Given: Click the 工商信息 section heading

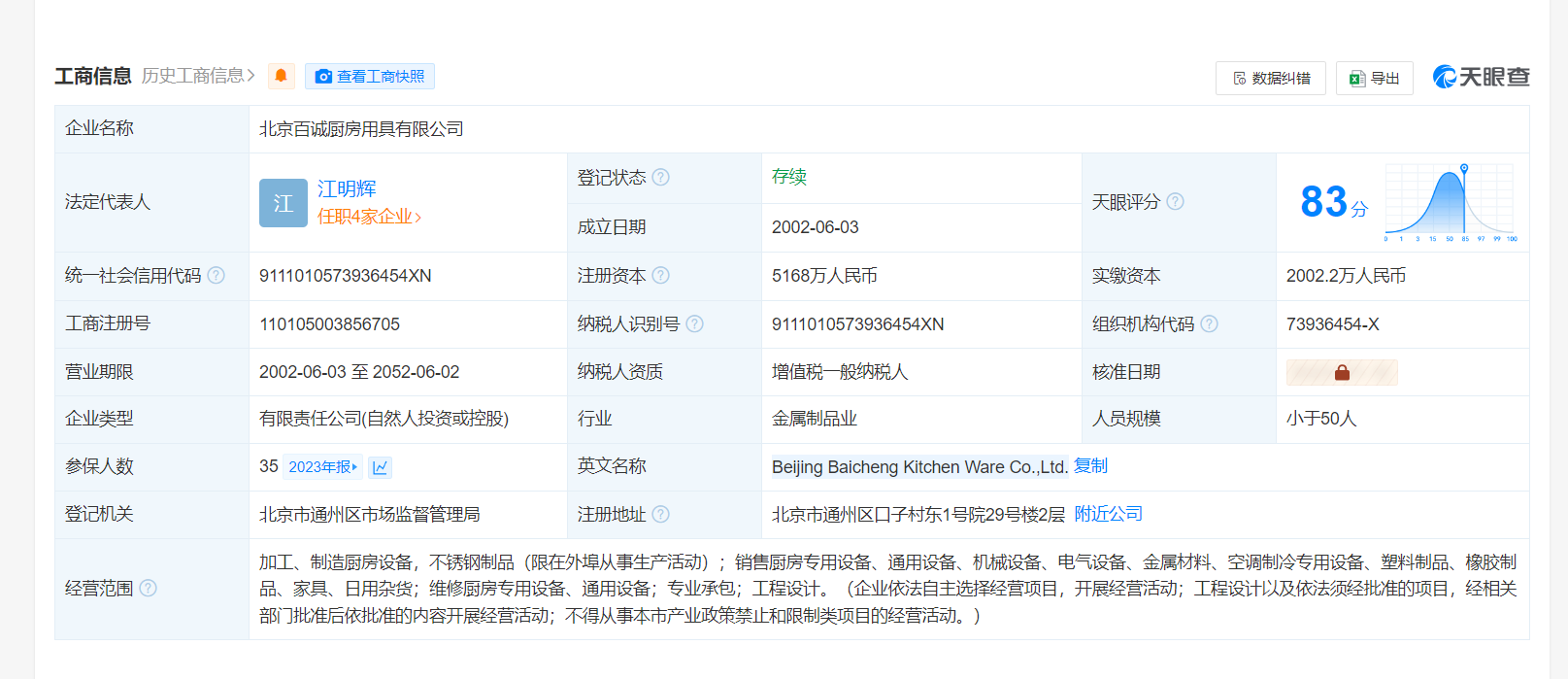Looking at the screenshot, I should coord(93,76).
